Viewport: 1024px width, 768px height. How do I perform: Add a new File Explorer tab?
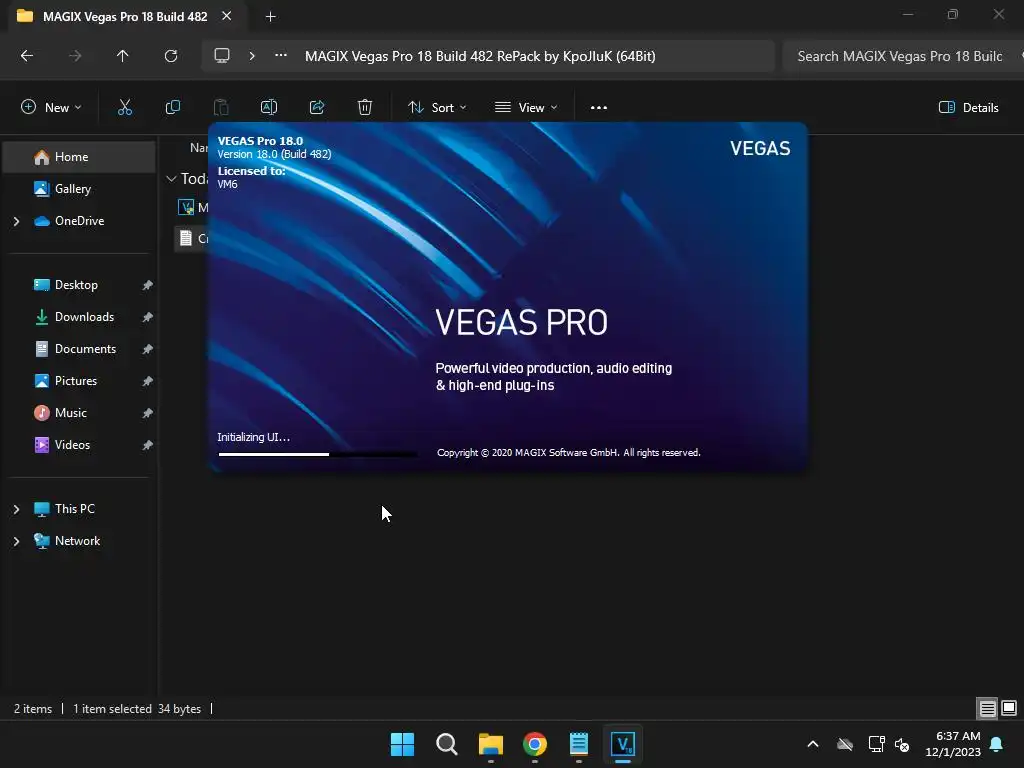tap(270, 16)
